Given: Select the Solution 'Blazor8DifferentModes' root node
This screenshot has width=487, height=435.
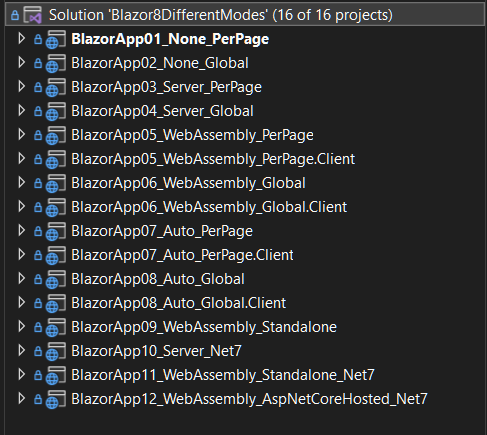Looking at the screenshot, I should (221, 15).
